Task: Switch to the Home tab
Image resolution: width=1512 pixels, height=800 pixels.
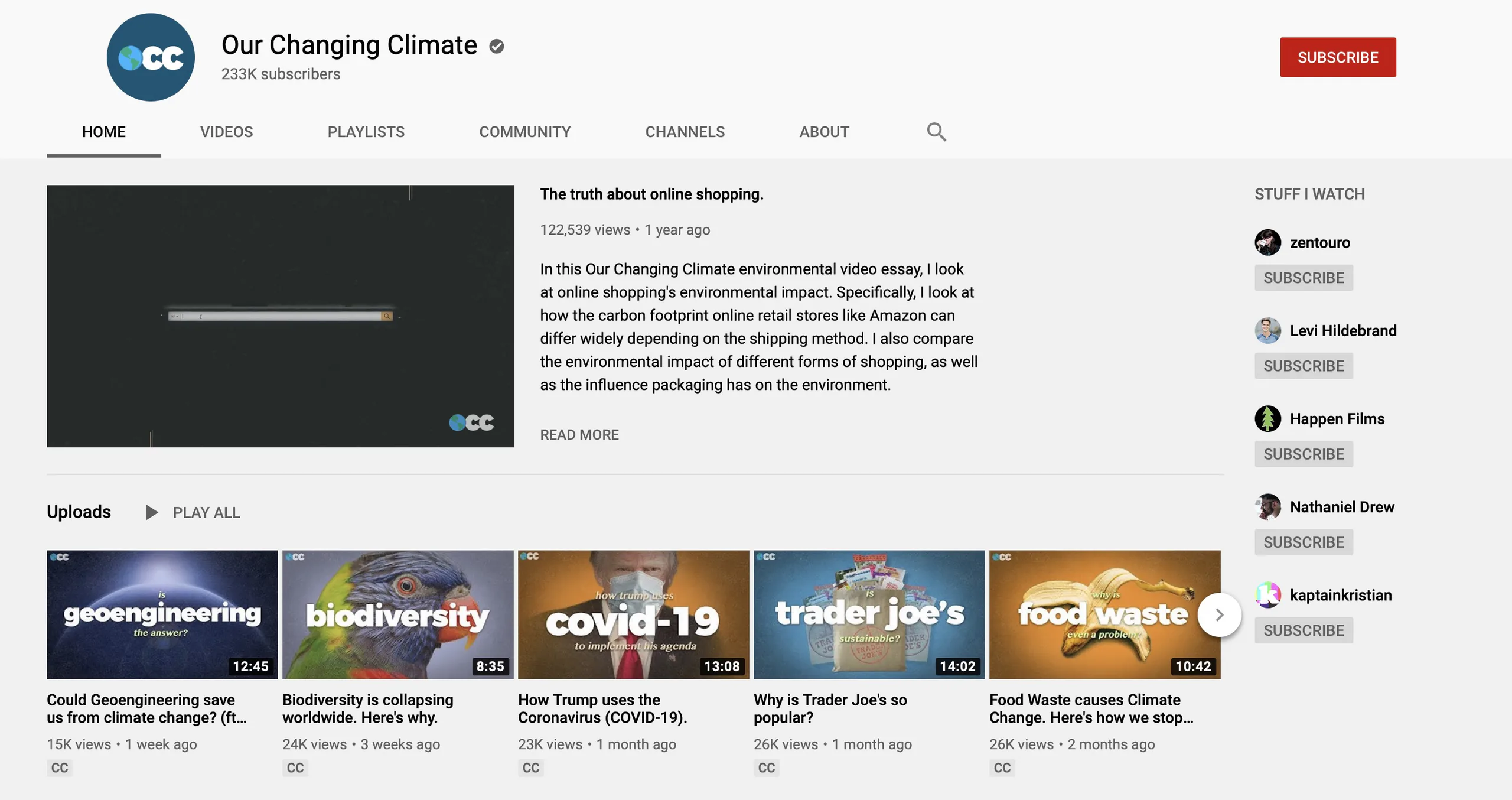Action: coord(104,132)
